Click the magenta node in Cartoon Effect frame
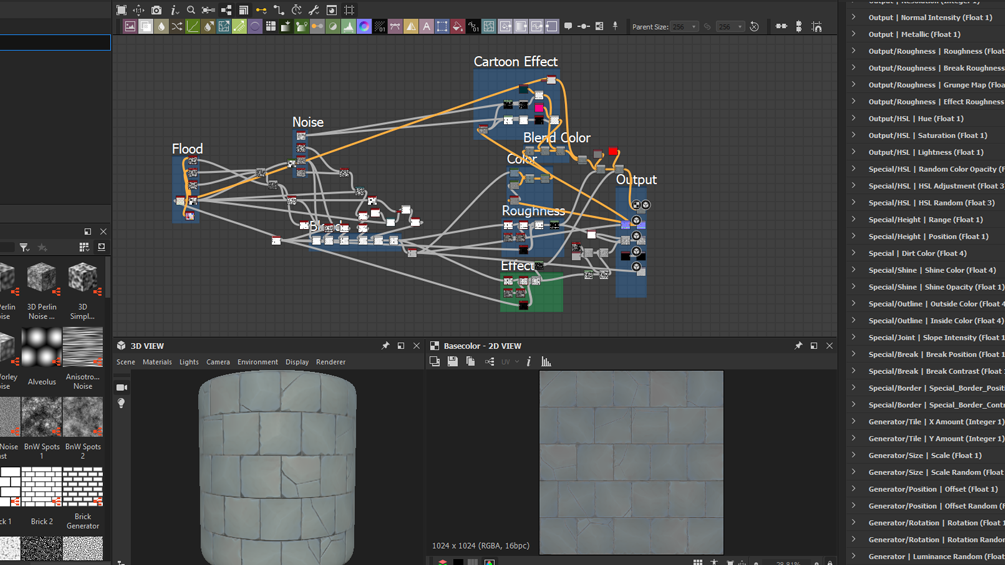 pos(539,108)
